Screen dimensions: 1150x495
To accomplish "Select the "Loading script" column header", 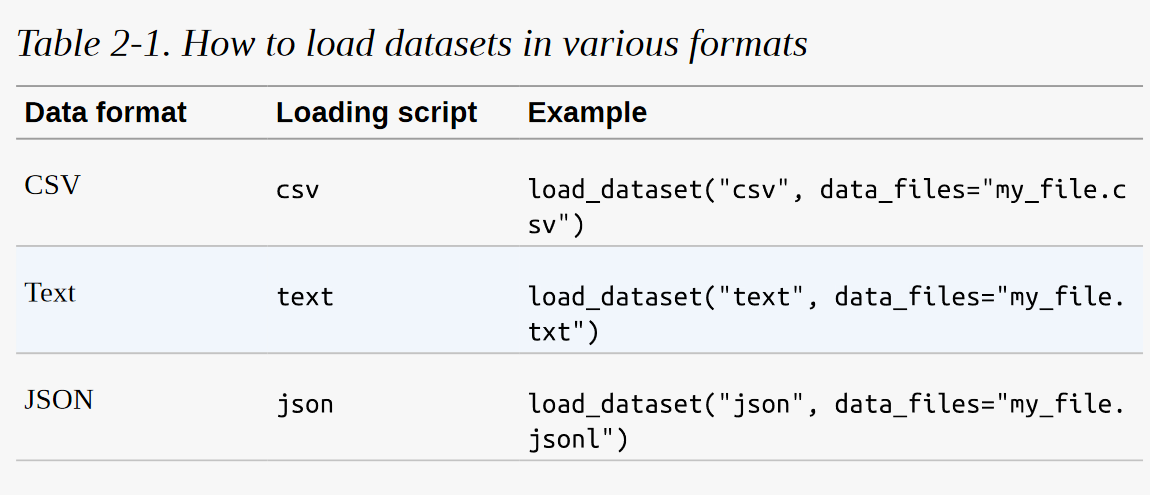I will 376,112.
